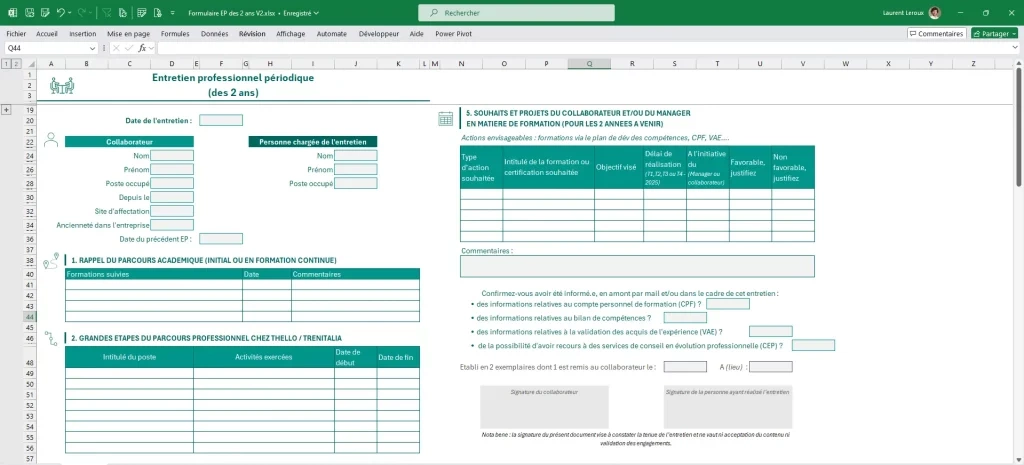Open the undo history dropdown arrow

(x=70, y=12)
